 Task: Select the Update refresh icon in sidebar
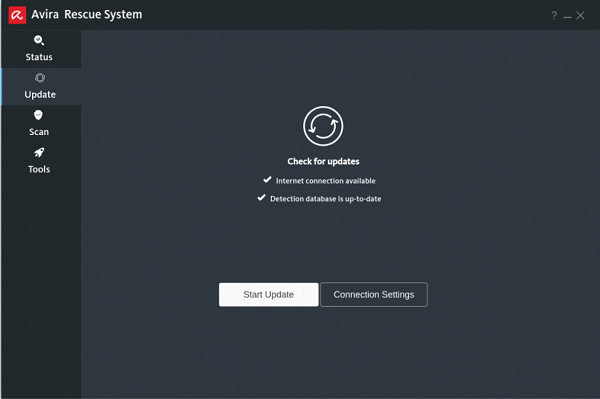coord(40,78)
